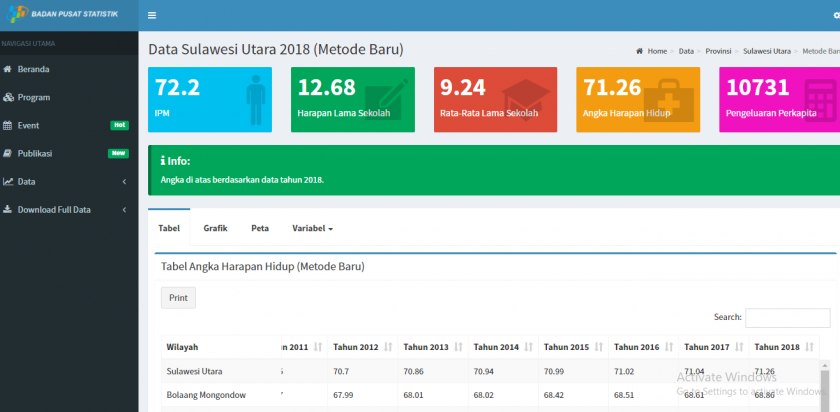Expand Download Full Data submenu chevron
840x412 pixels.
point(124,209)
